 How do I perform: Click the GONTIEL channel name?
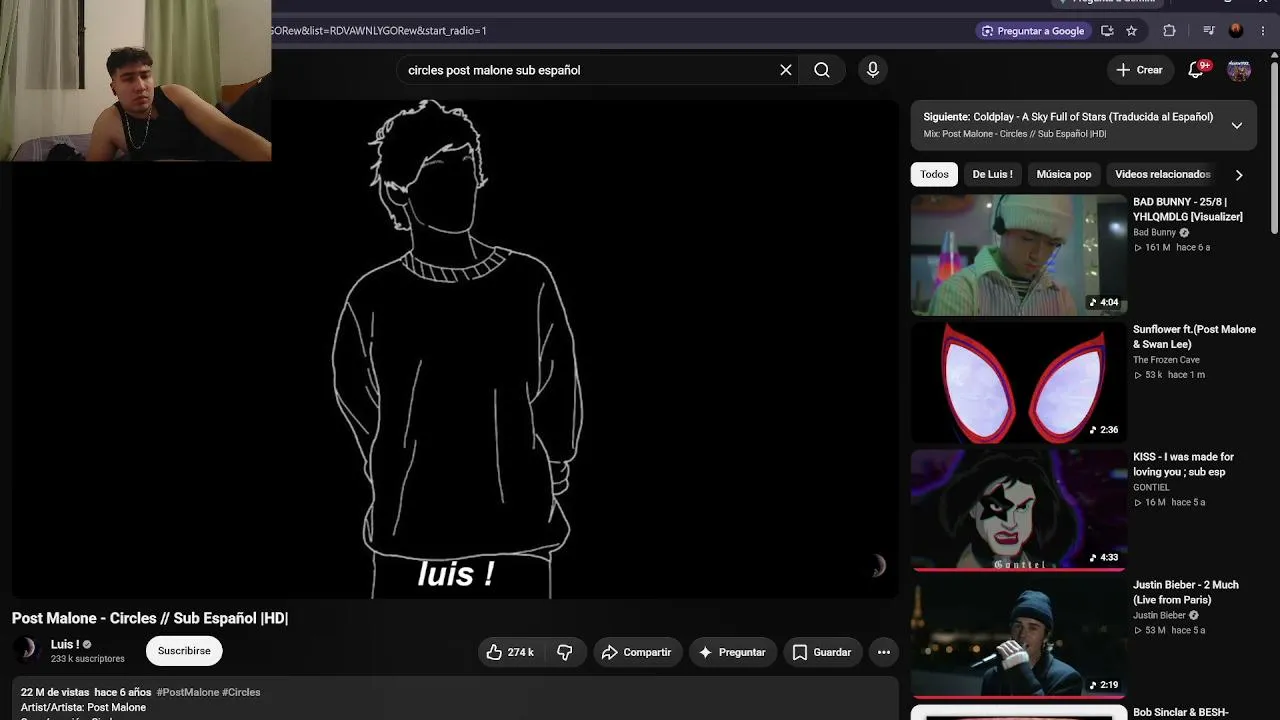coord(1151,487)
